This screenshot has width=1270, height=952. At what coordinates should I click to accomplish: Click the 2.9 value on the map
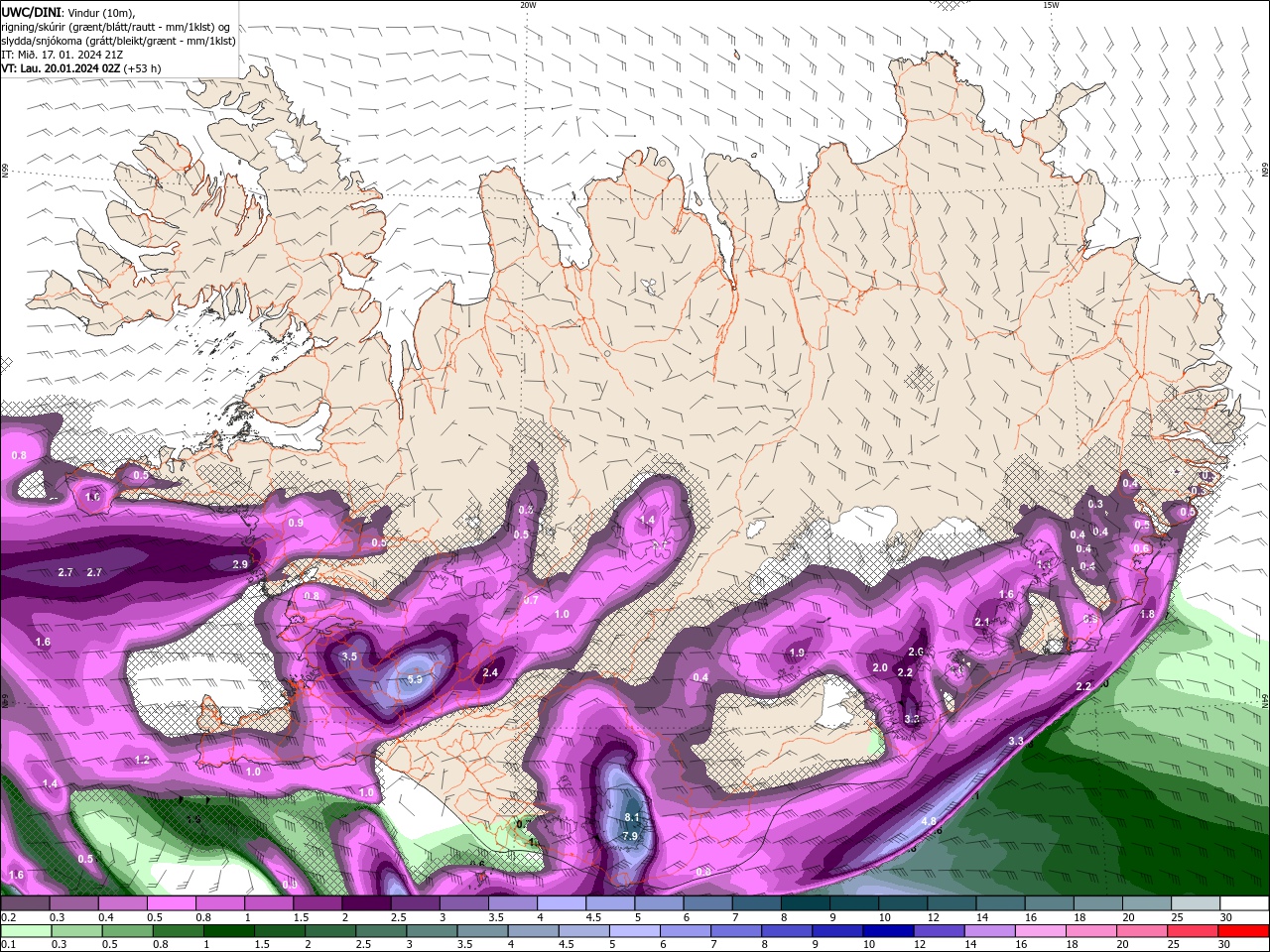[x=239, y=564]
